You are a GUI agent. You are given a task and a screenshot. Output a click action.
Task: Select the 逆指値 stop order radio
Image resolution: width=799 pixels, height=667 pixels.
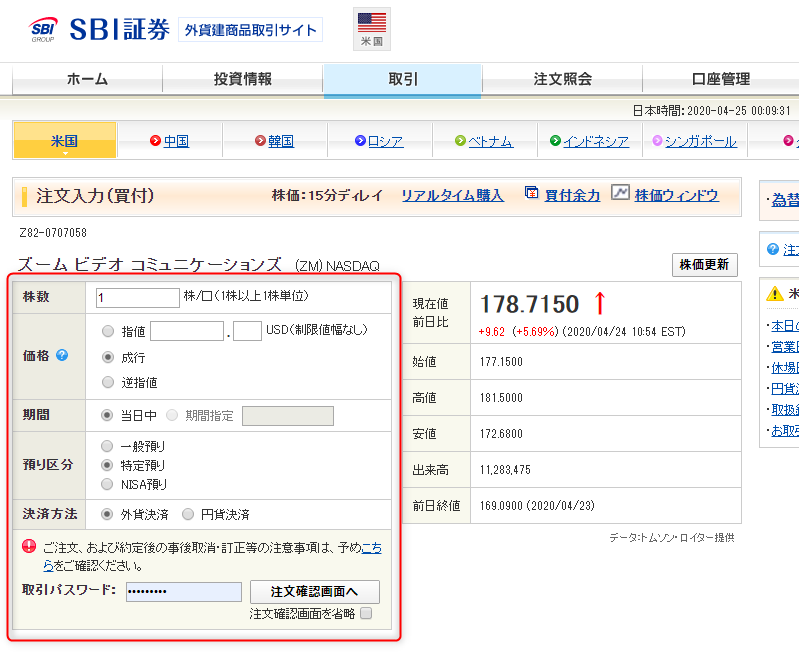click(108, 382)
